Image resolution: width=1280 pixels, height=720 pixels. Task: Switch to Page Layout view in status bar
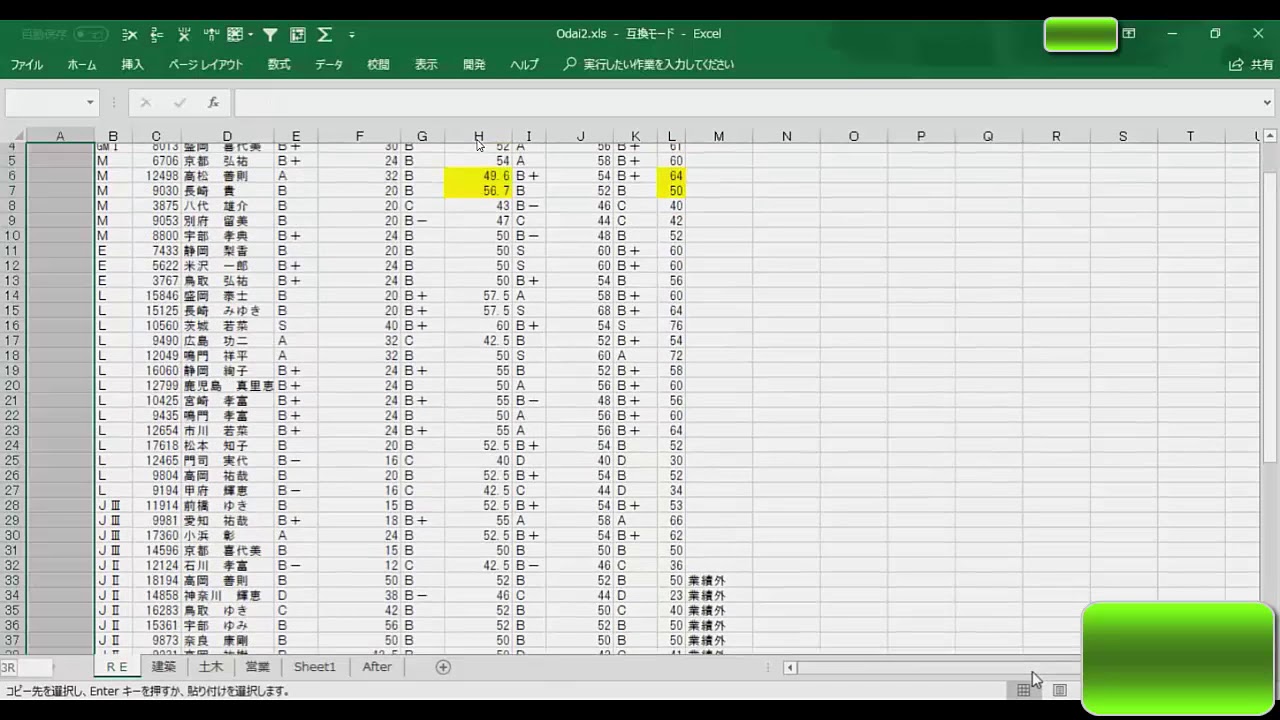1059,690
